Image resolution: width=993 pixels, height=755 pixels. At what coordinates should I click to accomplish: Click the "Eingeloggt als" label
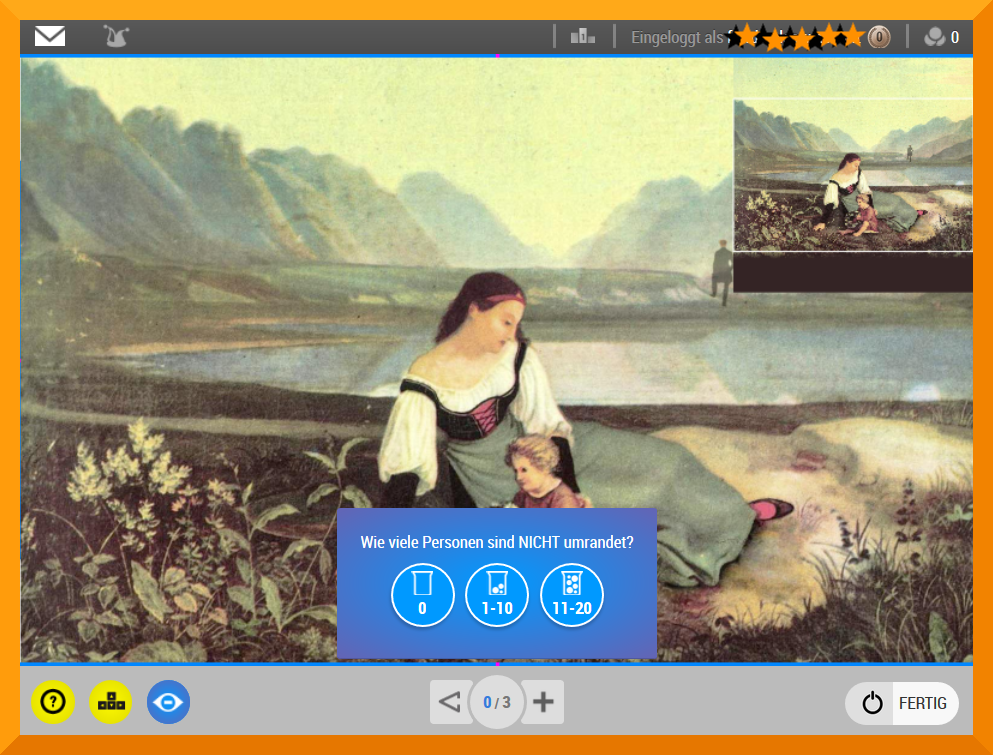pyautogui.click(x=677, y=37)
